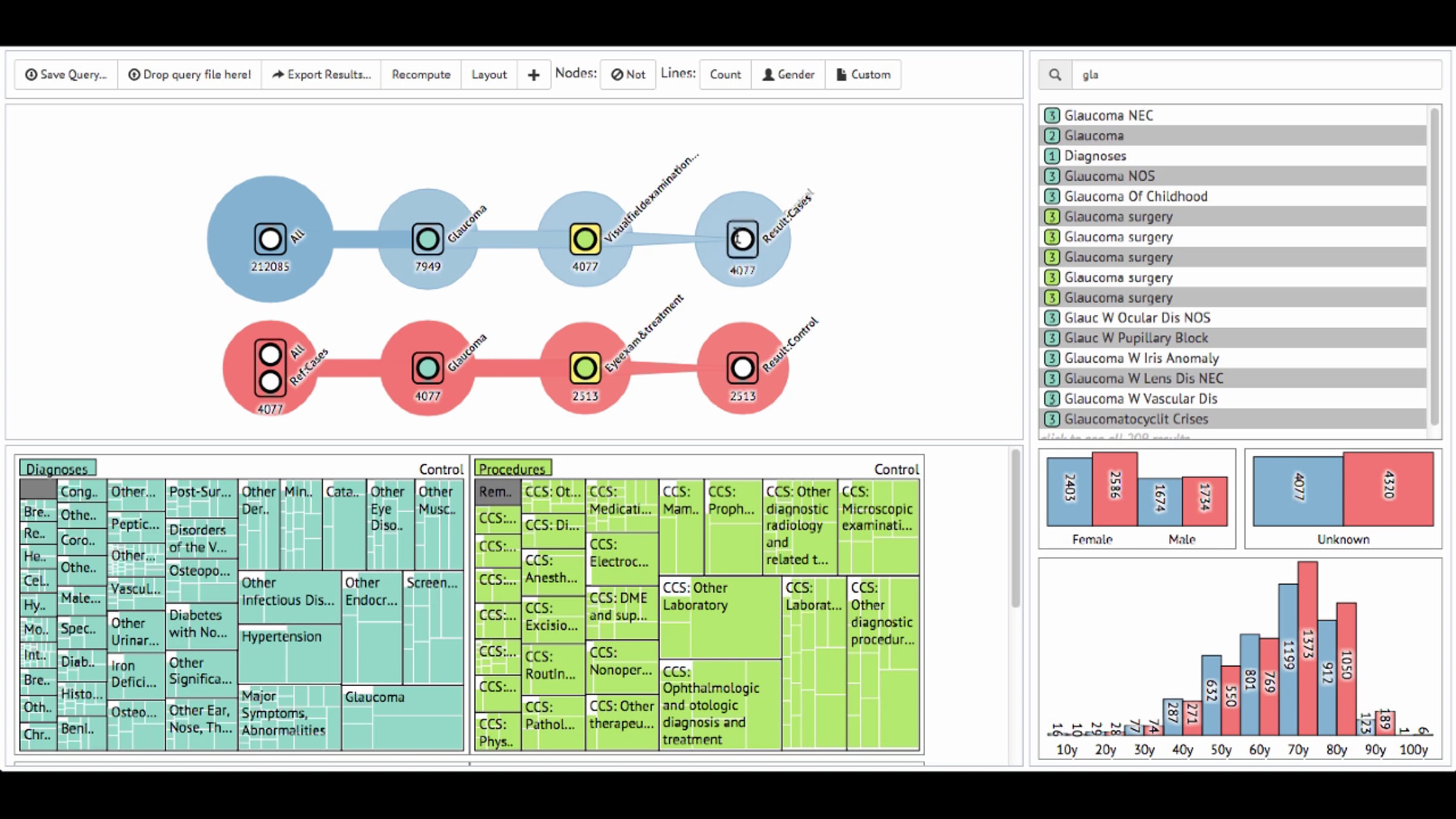1456x819 pixels.
Task: Open the Layout options
Action: click(489, 75)
